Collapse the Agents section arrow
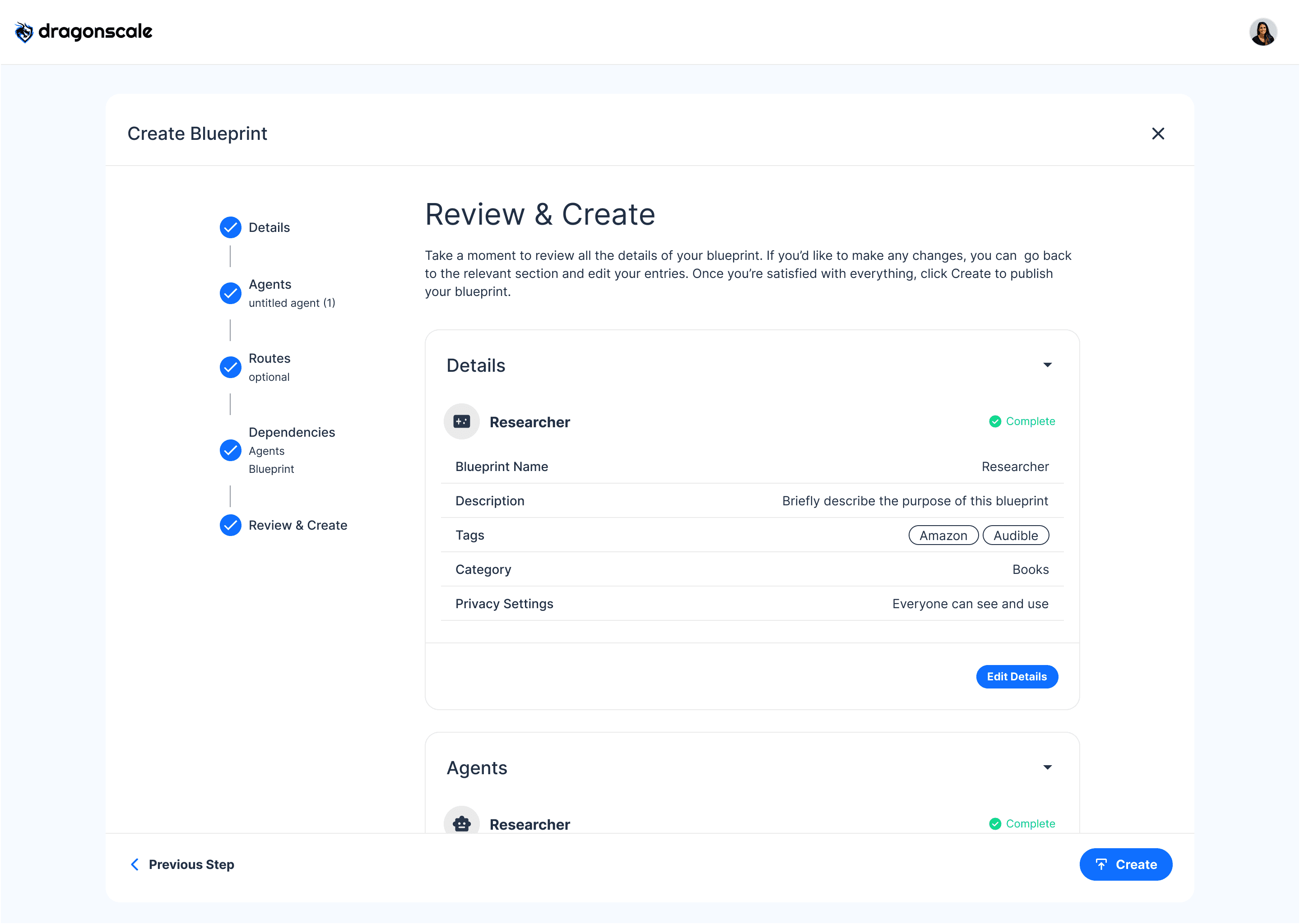This screenshot has height=924, width=1300. (x=1047, y=767)
